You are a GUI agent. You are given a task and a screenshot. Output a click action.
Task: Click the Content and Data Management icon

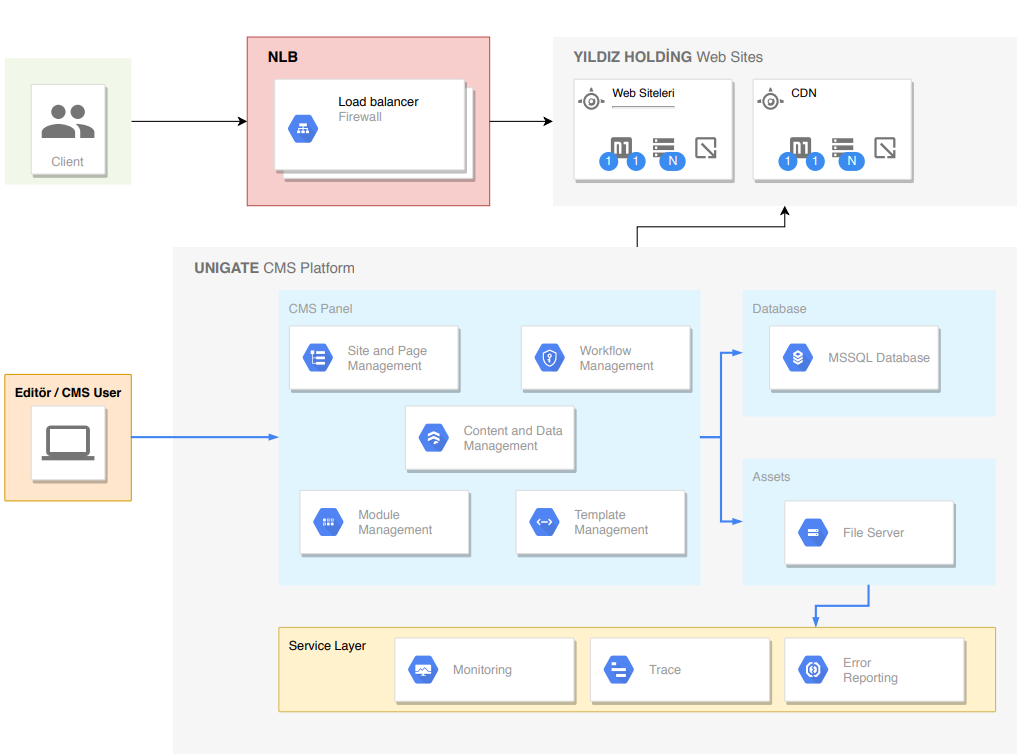click(x=434, y=438)
